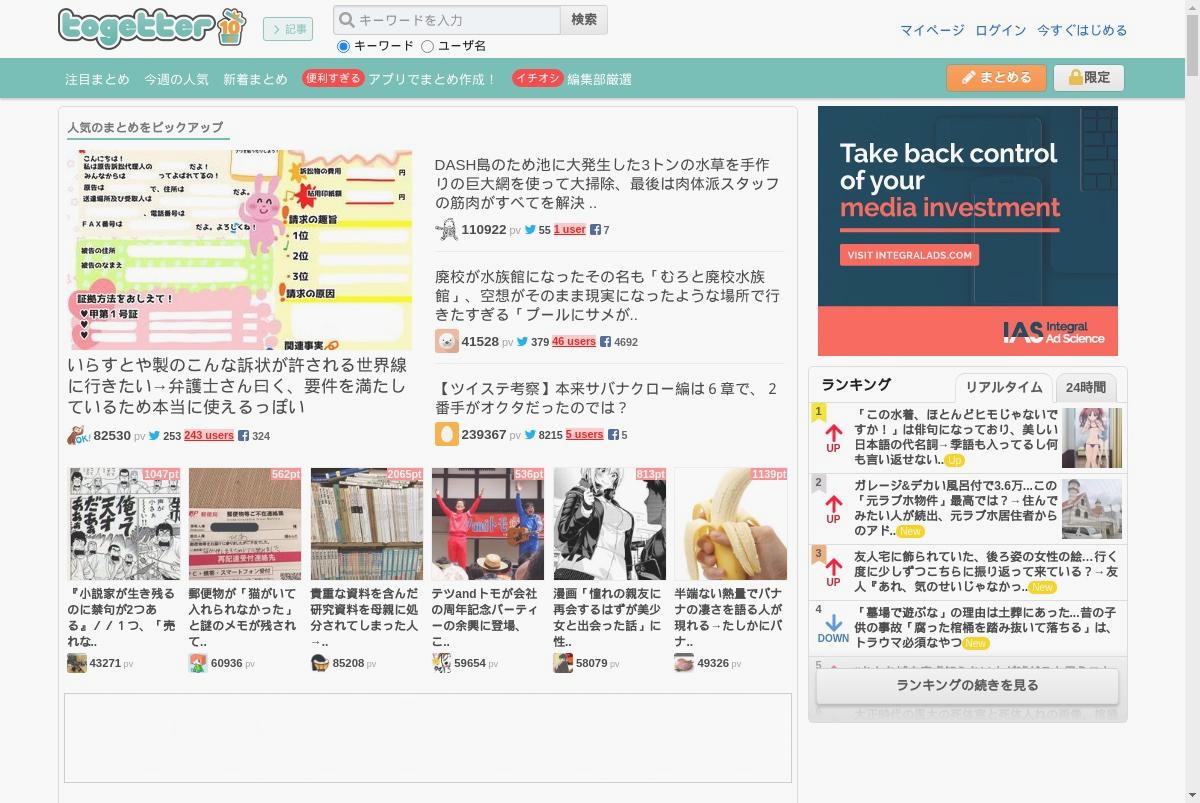Open 813pt manga girl thumbnail

(x=610, y=524)
